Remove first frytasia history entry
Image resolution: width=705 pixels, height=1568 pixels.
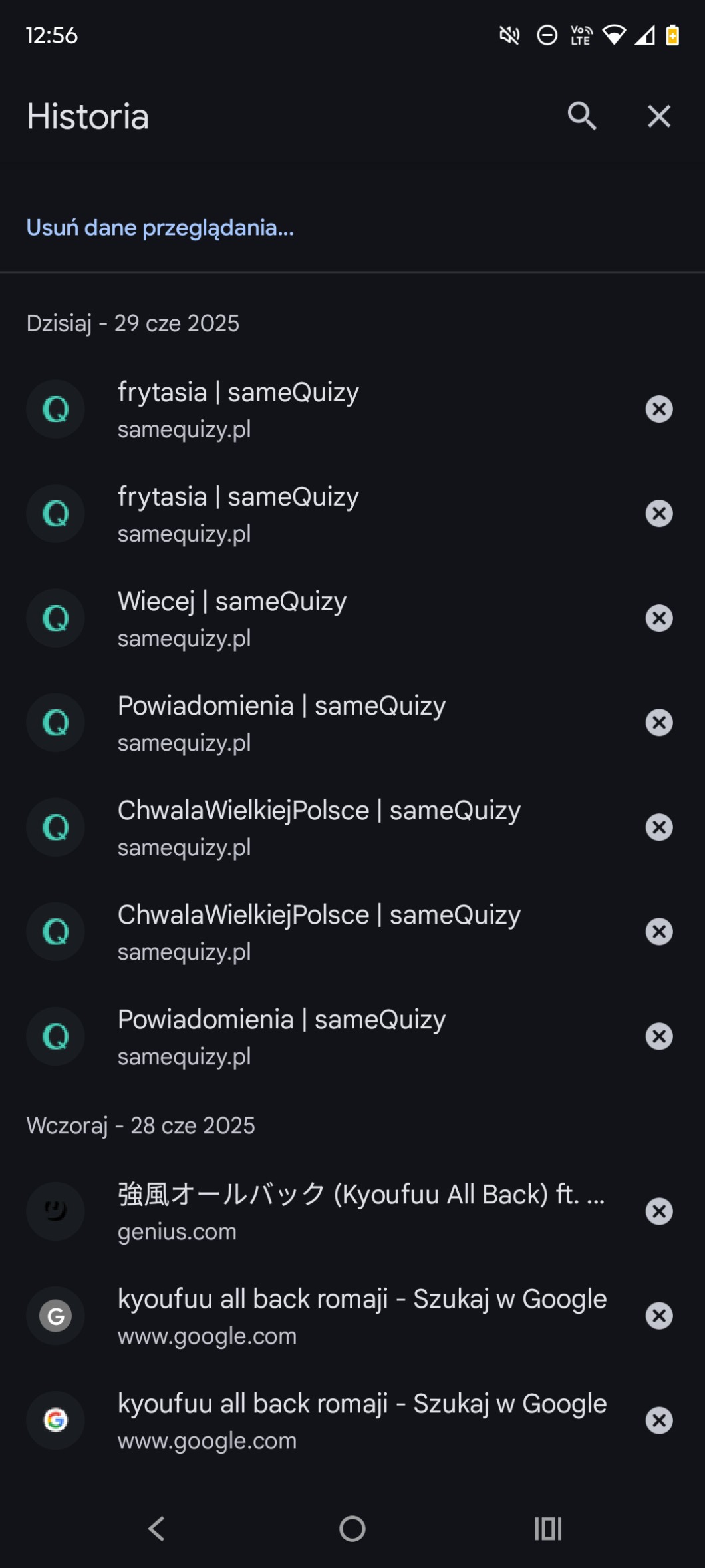tap(658, 409)
